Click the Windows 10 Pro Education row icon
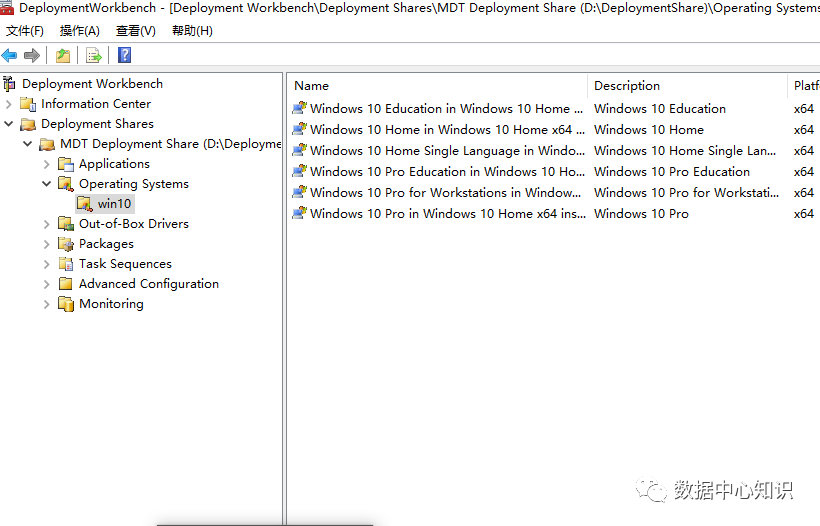Viewport: 820px width, 526px height. coord(299,171)
